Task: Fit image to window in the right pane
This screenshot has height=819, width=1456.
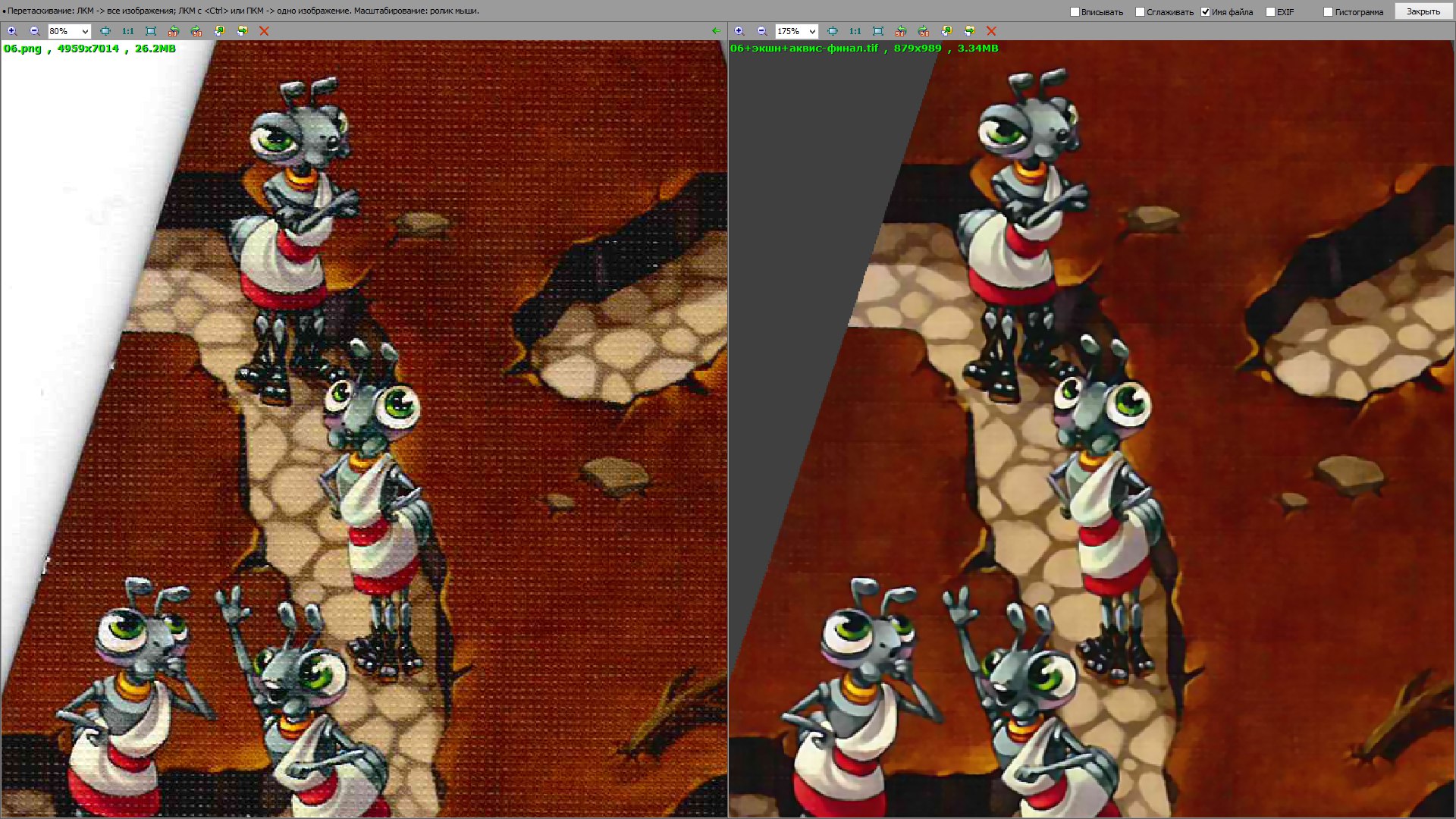Action: click(x=833, y=31)
